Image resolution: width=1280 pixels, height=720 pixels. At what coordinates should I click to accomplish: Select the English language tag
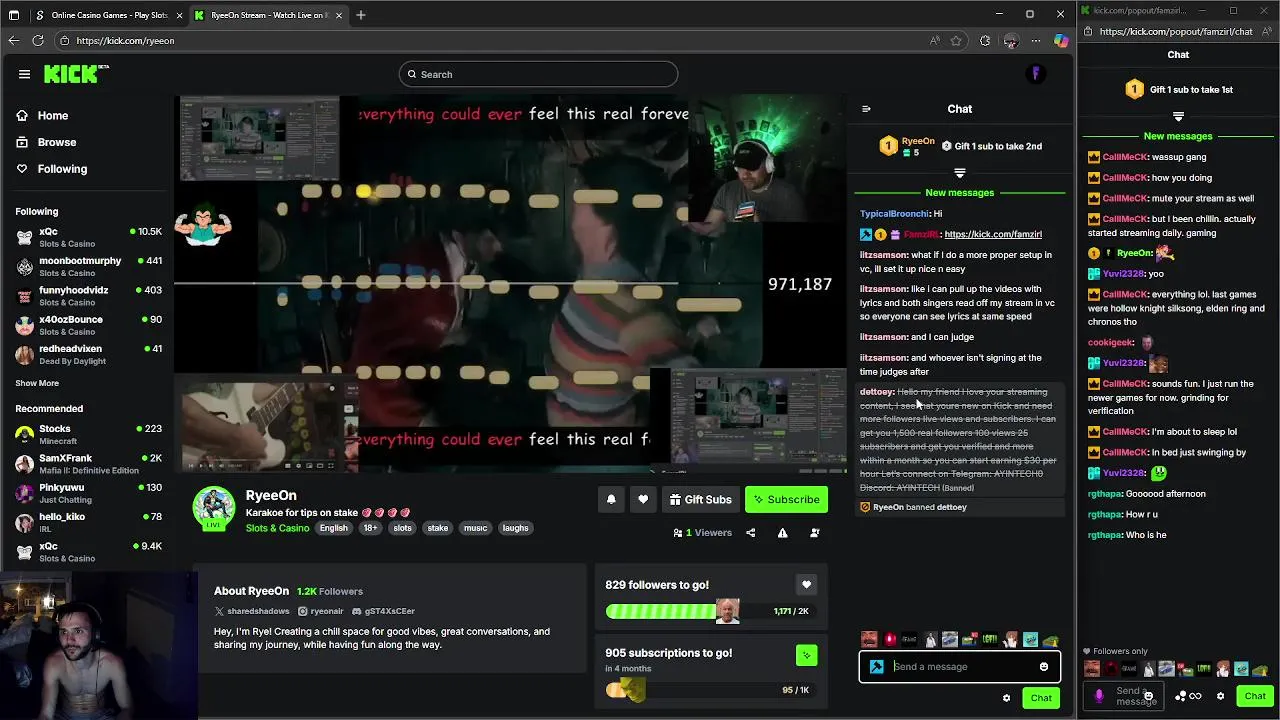(x=334, y=528)
